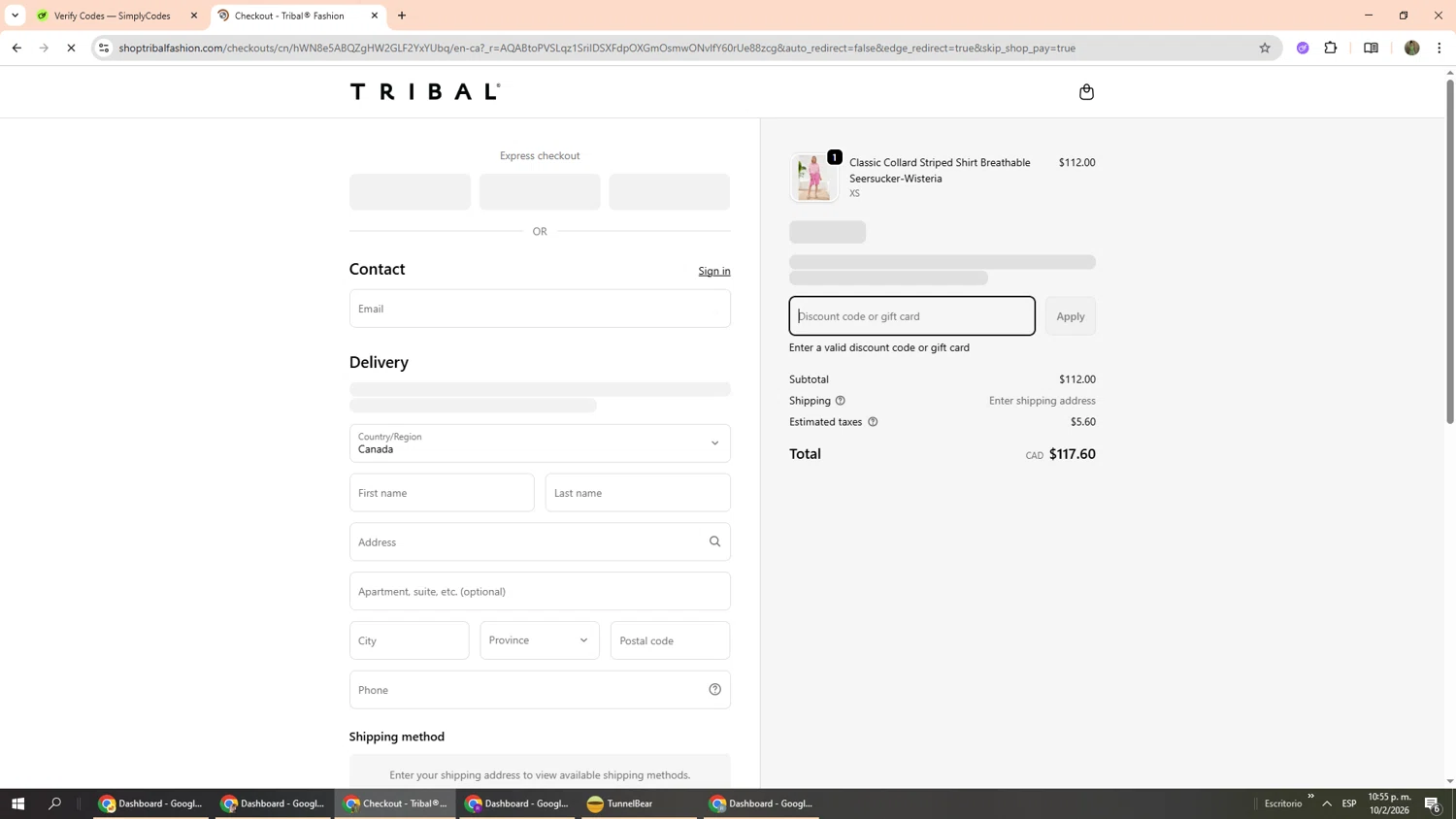The image size is (1456, 819).
Task: Click the browser address bar URL
Action: click(x=597, y=48)
